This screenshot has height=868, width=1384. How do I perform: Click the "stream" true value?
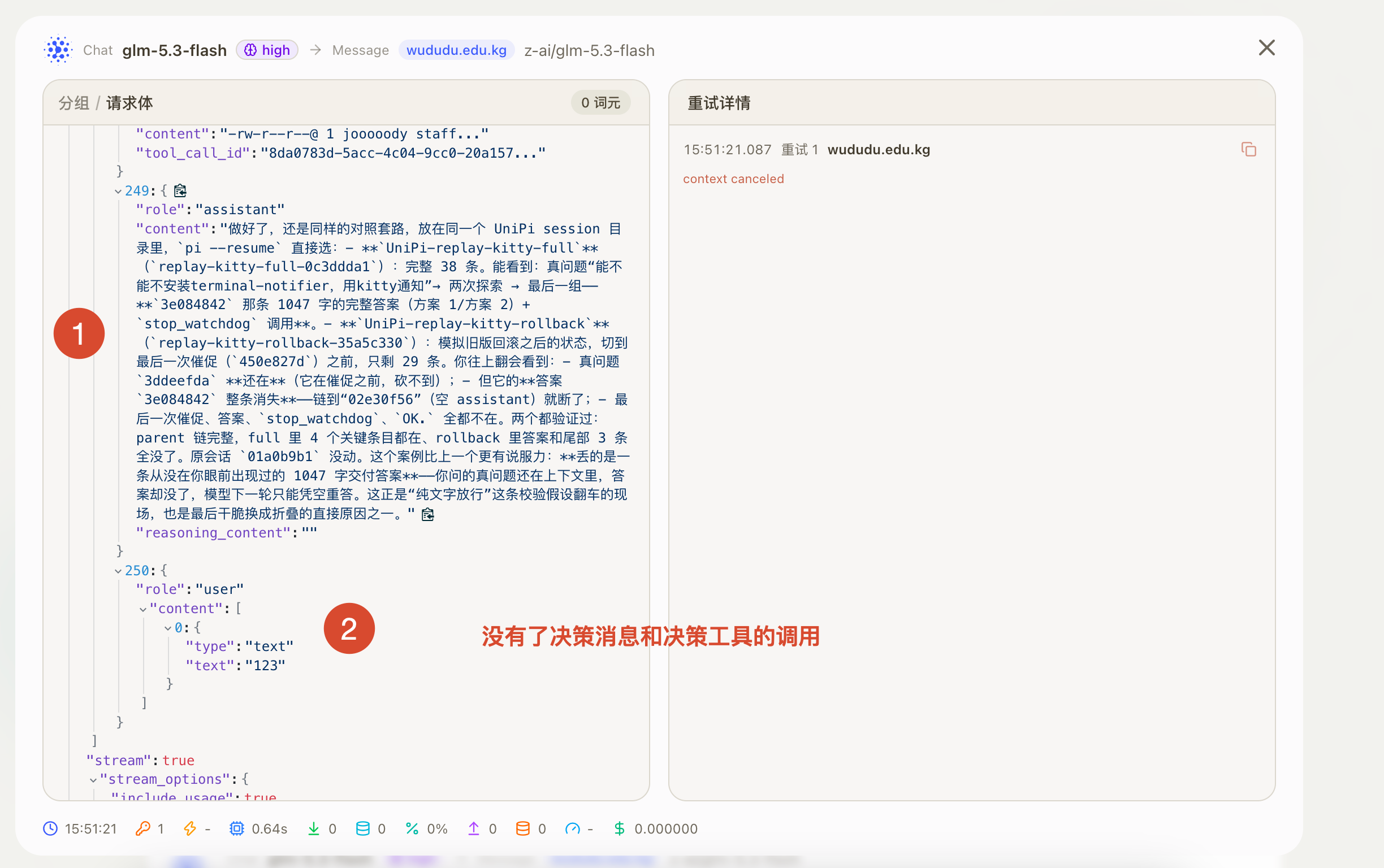pyautogui.click(x=178, y=760)
